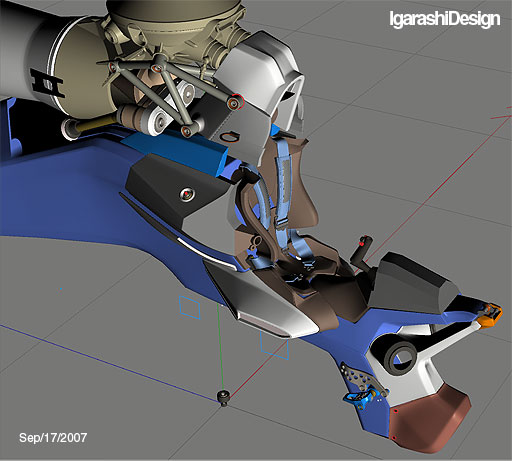Select the small black bolt at the axis origin
Screen dimensions: 512x461
223,398
